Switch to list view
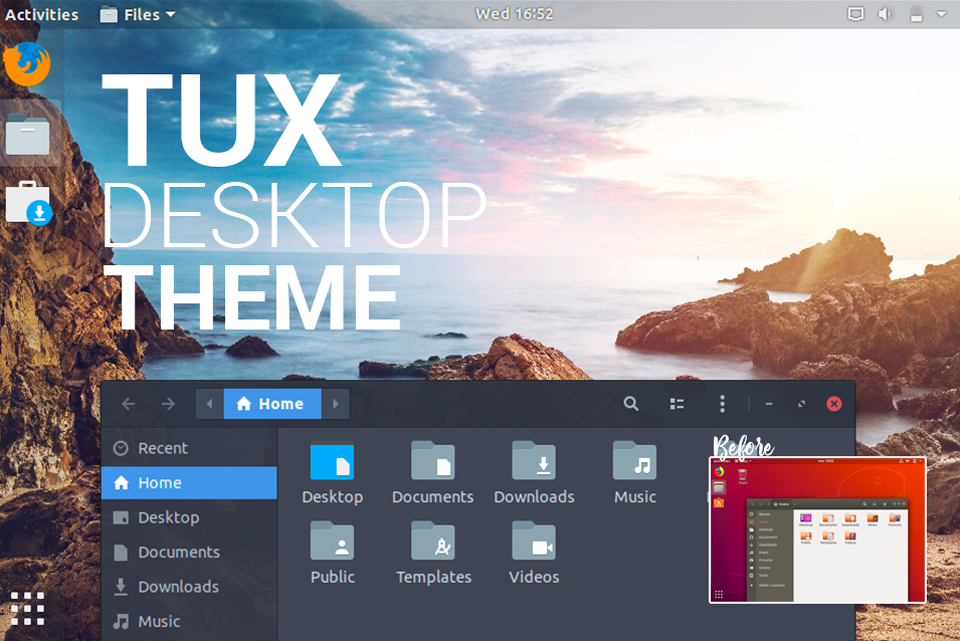The image size is (960, 641). click(x=677, y=403)
